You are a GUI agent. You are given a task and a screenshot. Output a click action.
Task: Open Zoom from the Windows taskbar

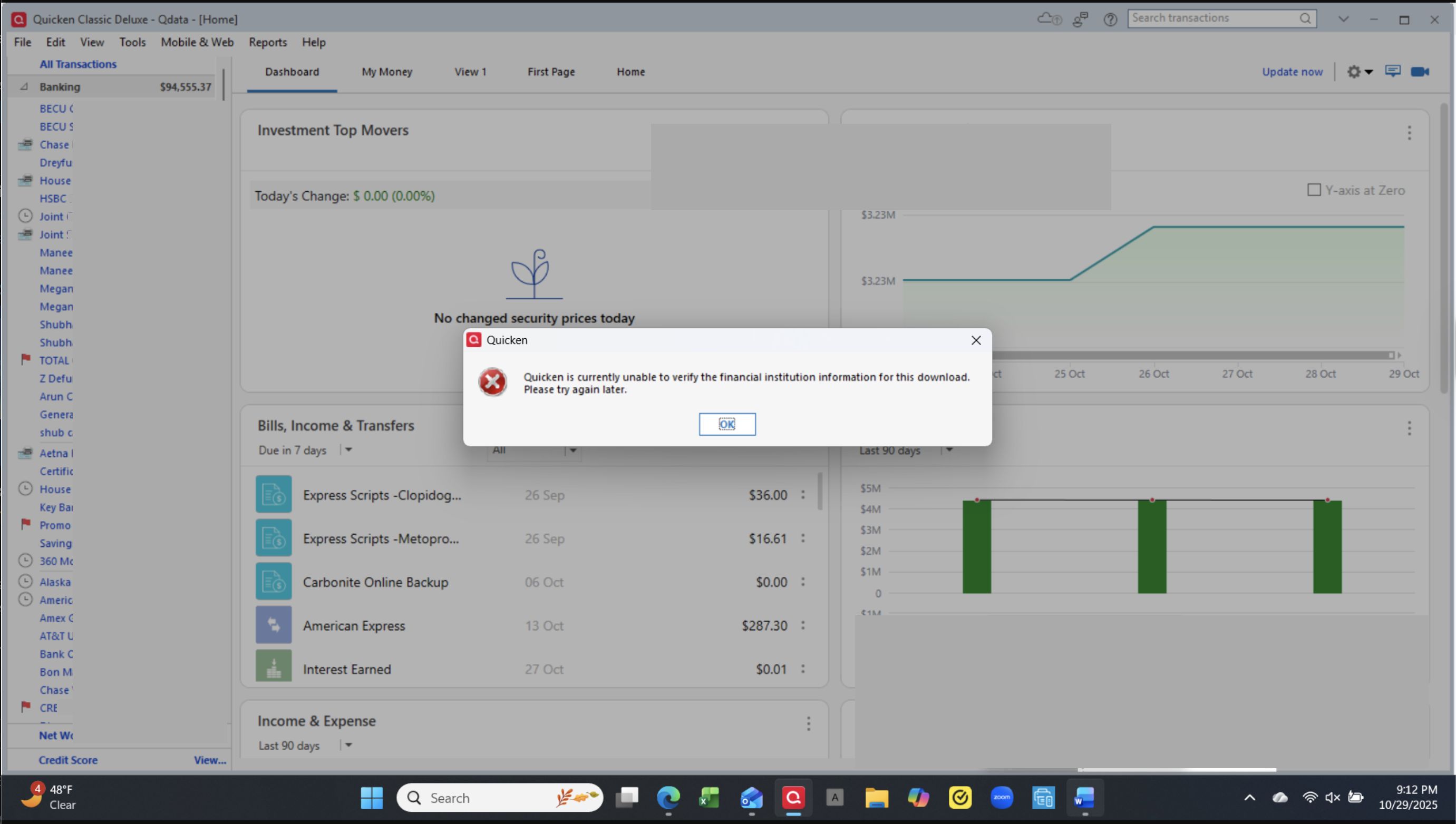click(x=1002, y=798)
